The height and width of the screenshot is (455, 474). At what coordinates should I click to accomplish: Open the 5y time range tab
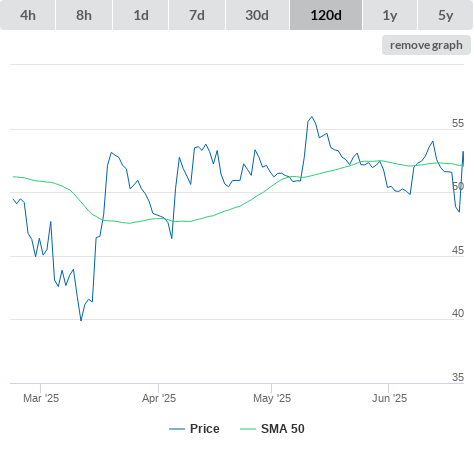[x=446, y=15]
